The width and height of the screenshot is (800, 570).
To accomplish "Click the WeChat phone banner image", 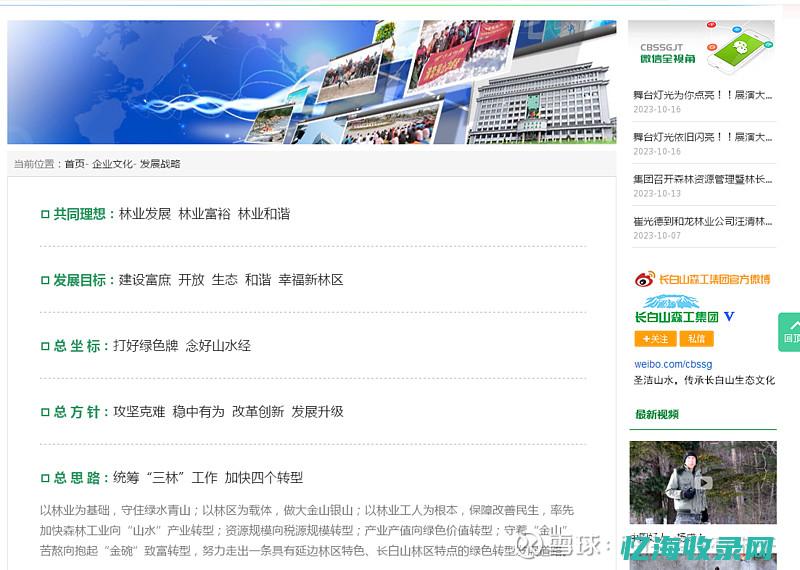I will 702,45.
